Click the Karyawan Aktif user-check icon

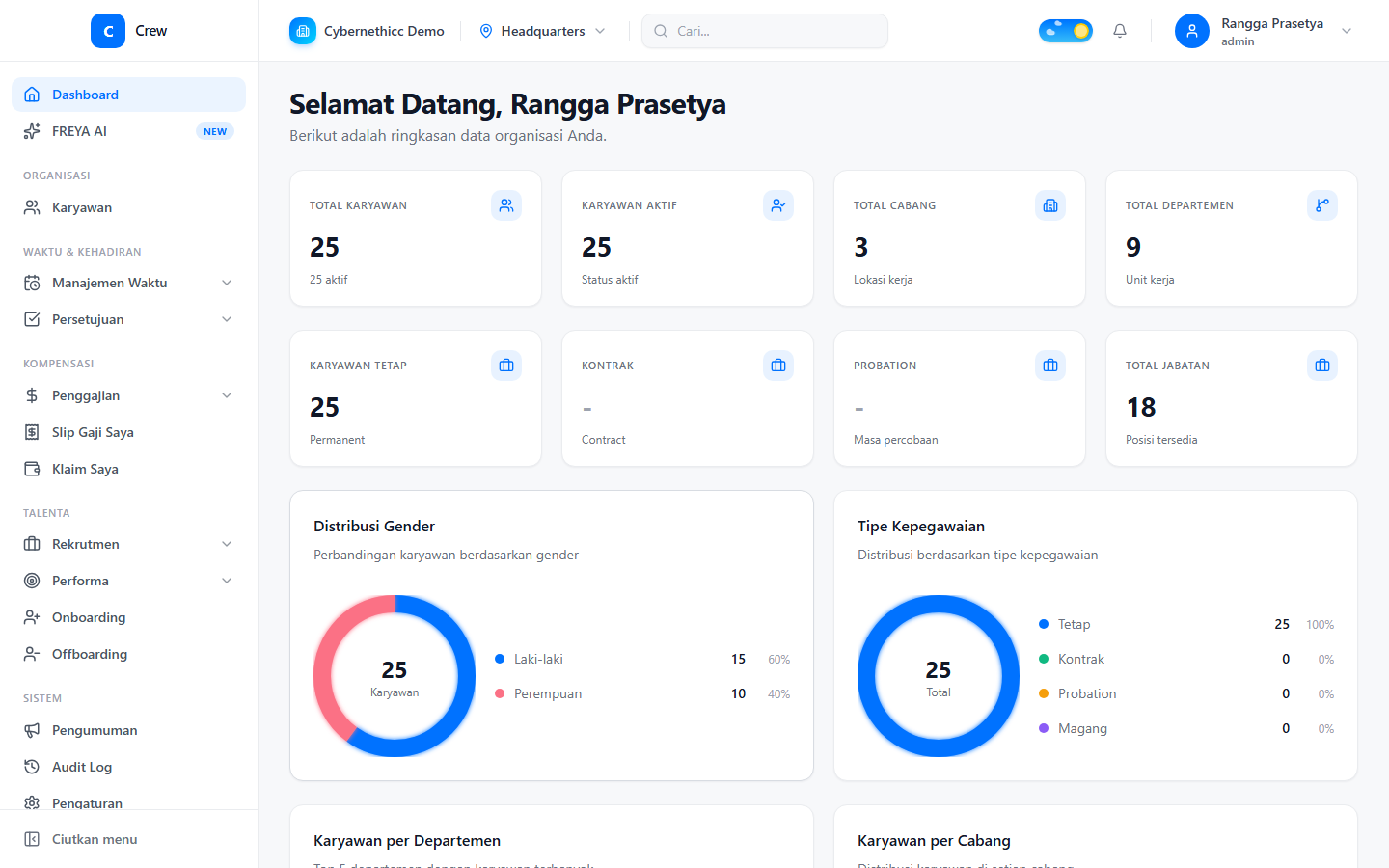pos(778,205)
